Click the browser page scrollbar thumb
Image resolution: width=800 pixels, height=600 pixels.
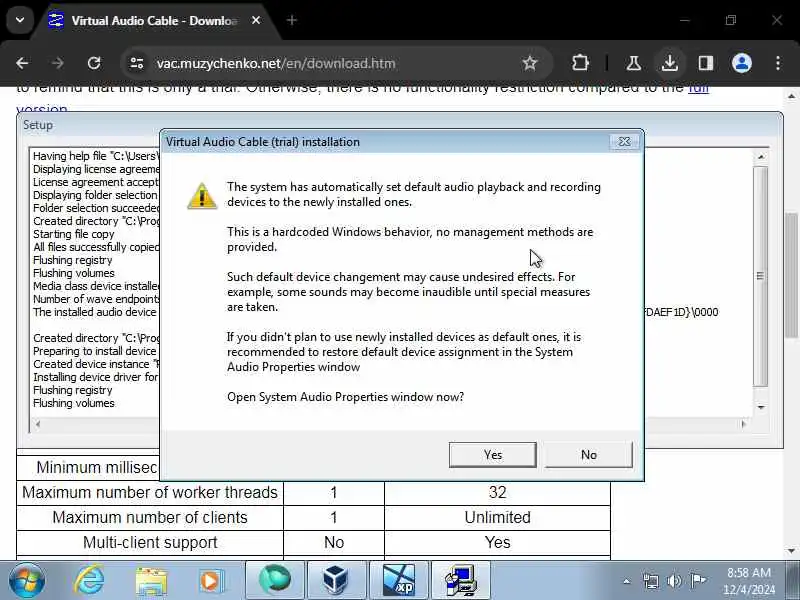coord(791,275)
